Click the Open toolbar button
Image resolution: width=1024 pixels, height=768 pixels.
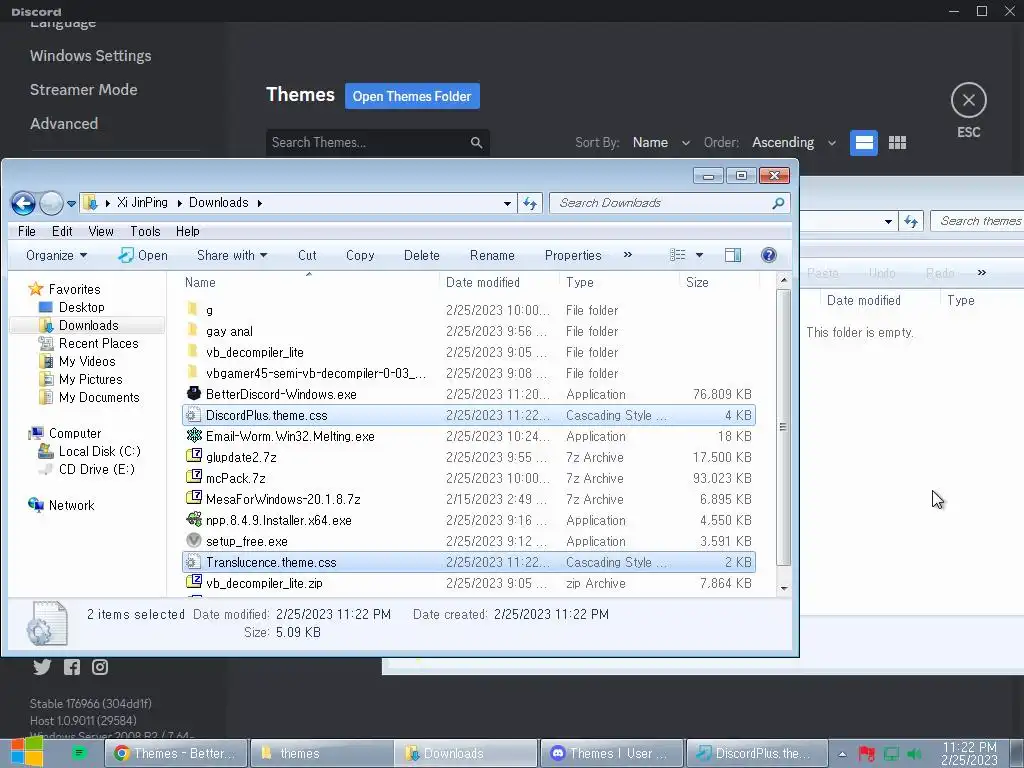click(143, 255)
